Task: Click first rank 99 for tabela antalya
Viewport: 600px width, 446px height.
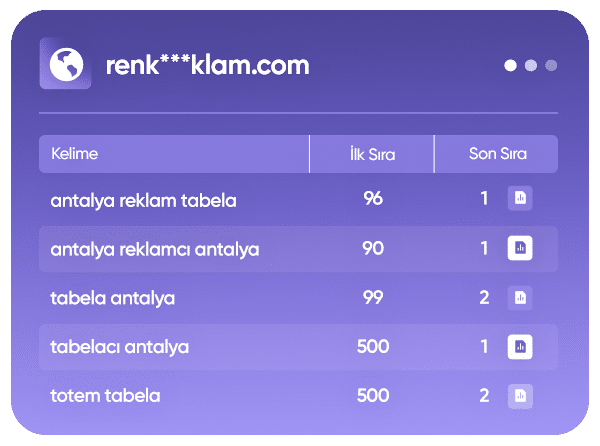Action: click(373, 297)
